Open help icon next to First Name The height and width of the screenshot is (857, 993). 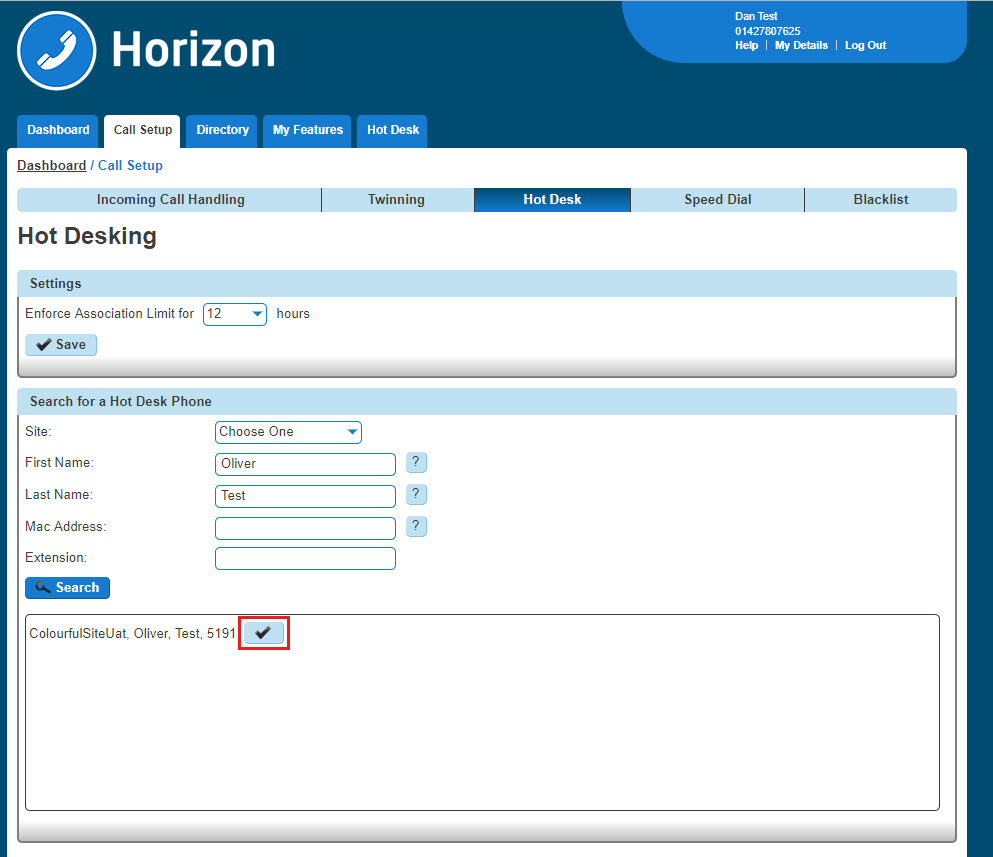point(416,462)
